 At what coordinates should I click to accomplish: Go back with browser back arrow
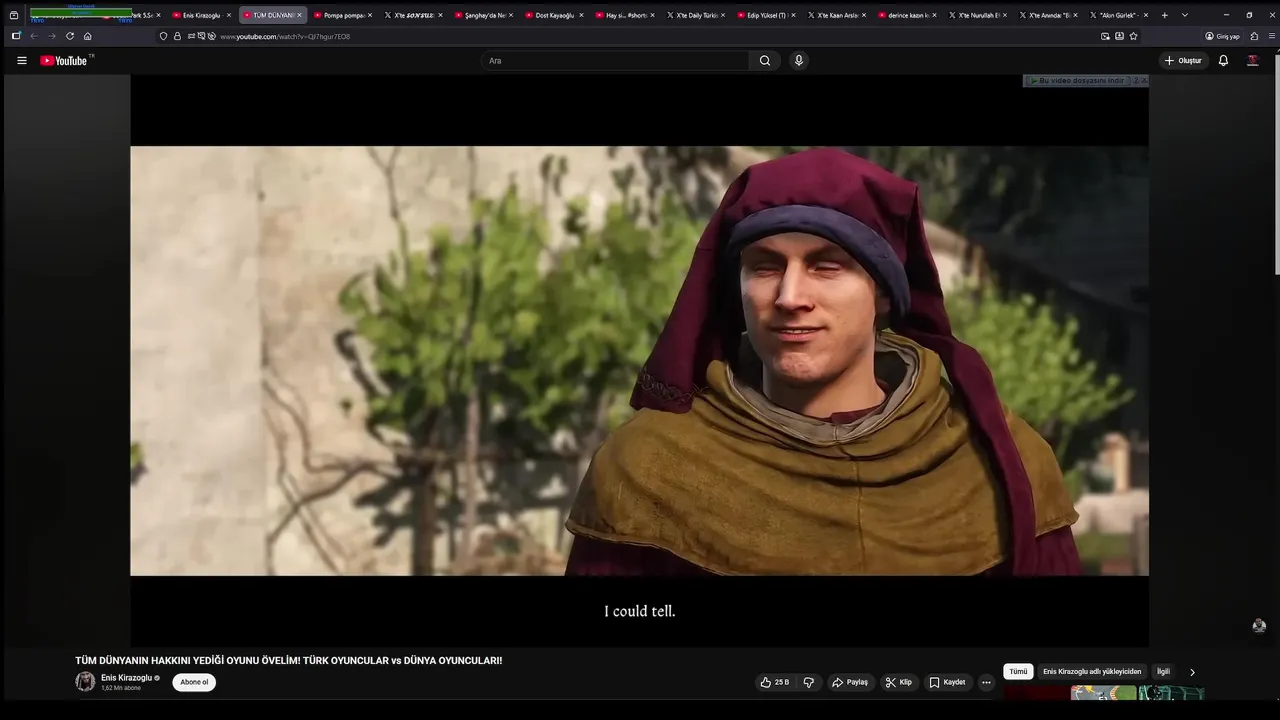click(x=34, y=36)
